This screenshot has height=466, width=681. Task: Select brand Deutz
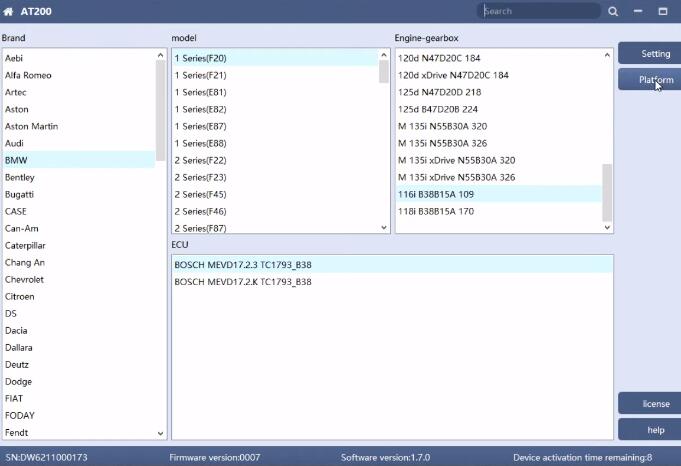(79, 364)
